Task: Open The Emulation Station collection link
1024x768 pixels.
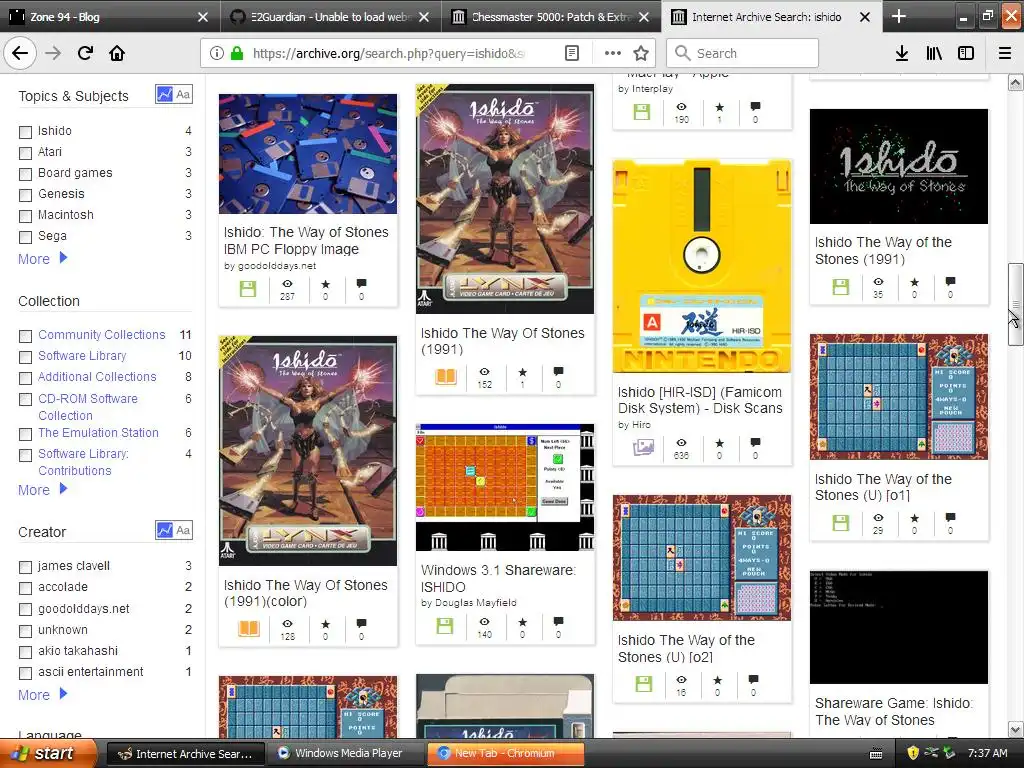Action: (x=98, y=432)
